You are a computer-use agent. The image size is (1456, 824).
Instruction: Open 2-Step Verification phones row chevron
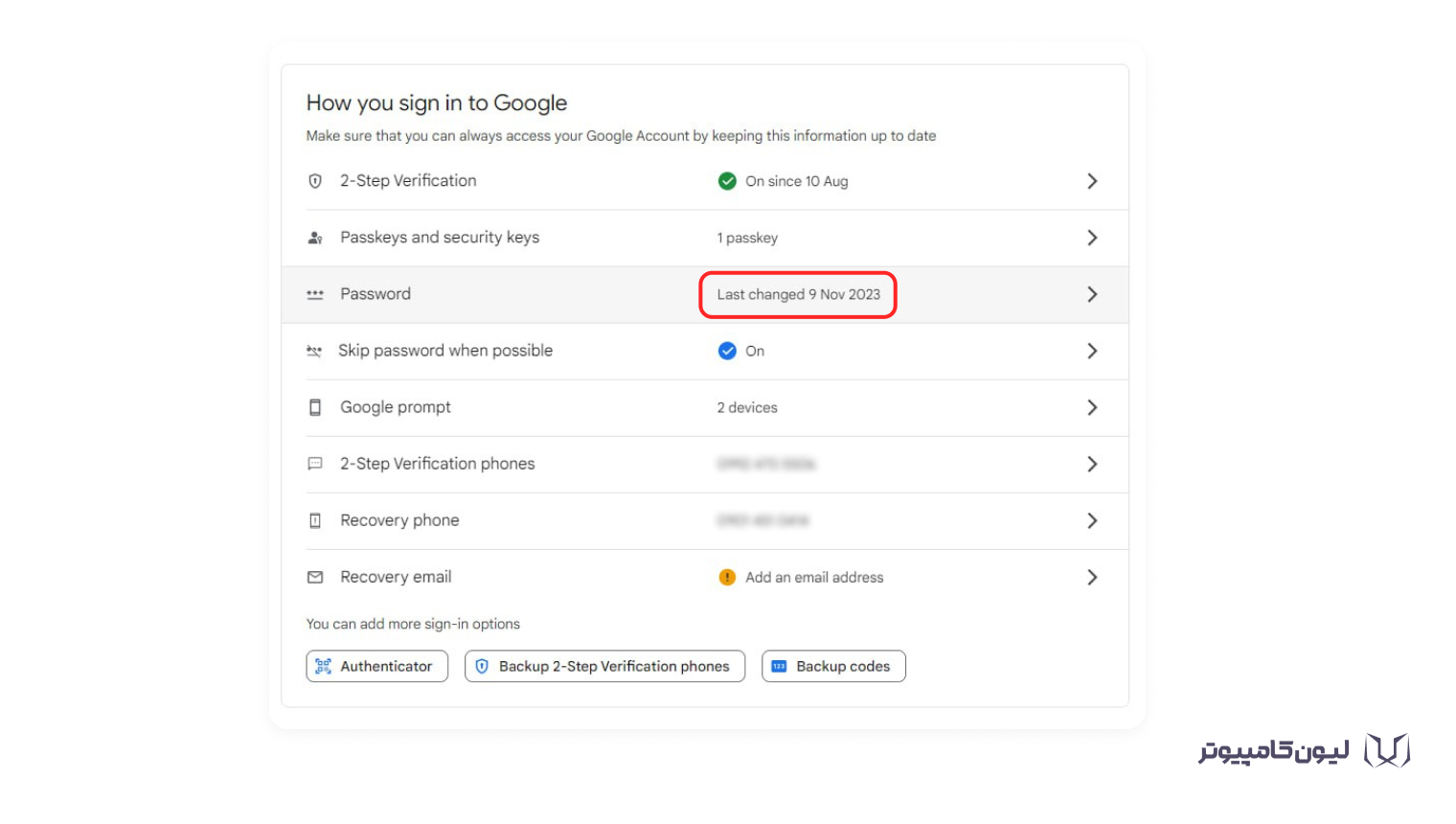(1092, 464)
